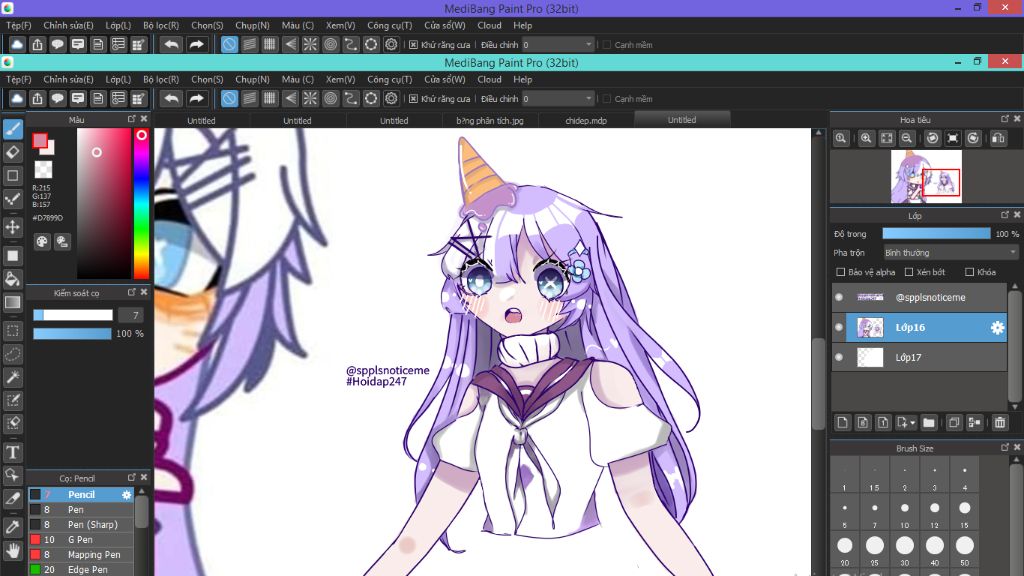
Task: Open Pencil brush settings gear
Action: pos(127,495)
